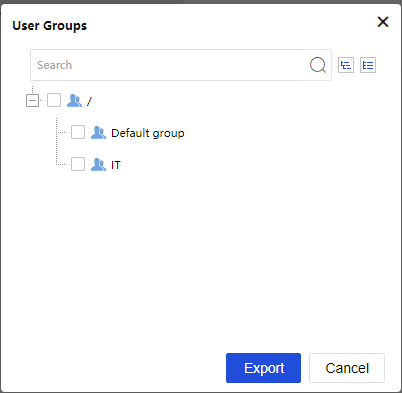Image resolution: width=402 pixels, height=393 pixels.
Task: Cancel the User Groups dialog
Action: point(347,368)
